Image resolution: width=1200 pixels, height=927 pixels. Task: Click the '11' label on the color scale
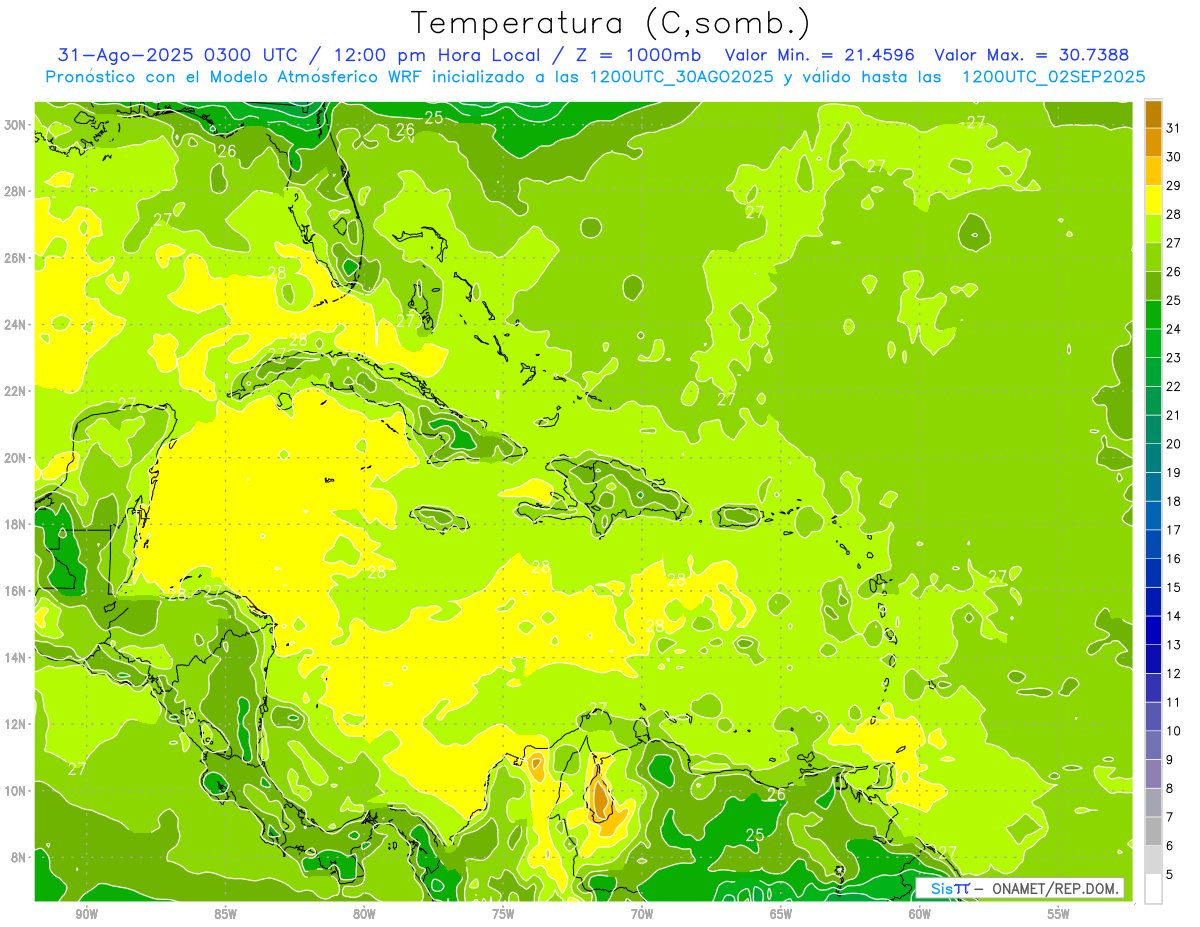click(1174, 702)
